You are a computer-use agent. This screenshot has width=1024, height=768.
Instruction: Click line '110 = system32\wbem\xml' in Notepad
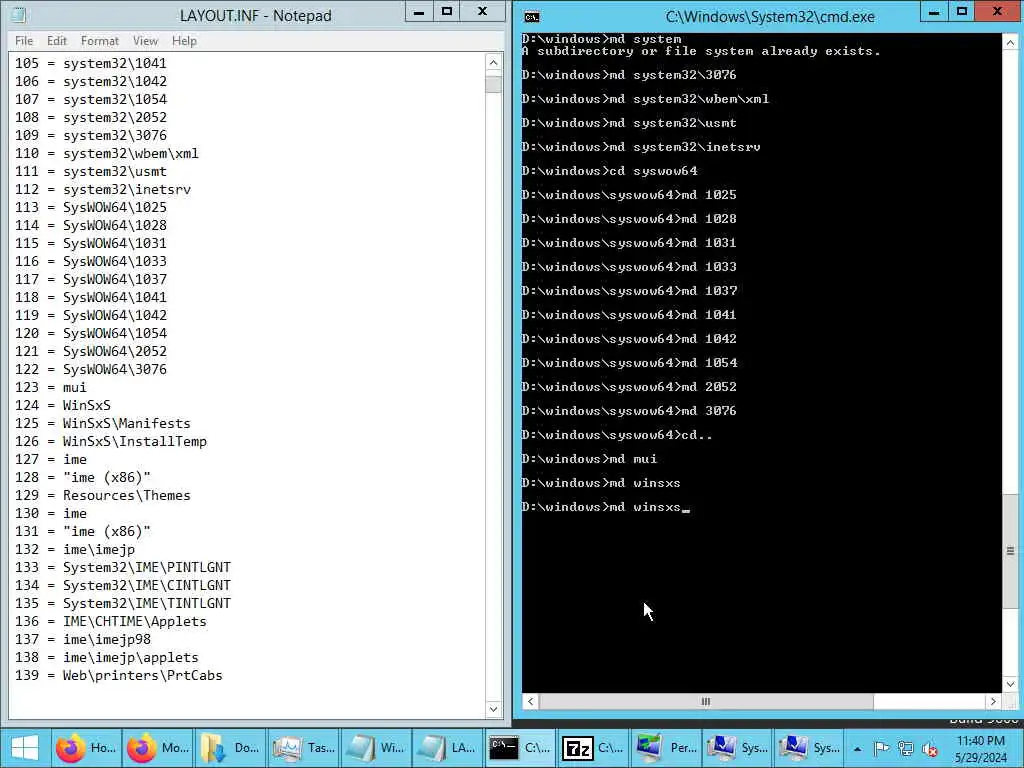coord(106,153)
